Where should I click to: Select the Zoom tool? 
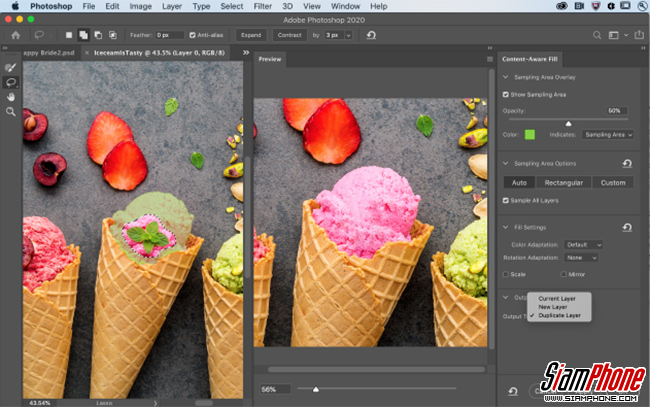click(11, 111)
